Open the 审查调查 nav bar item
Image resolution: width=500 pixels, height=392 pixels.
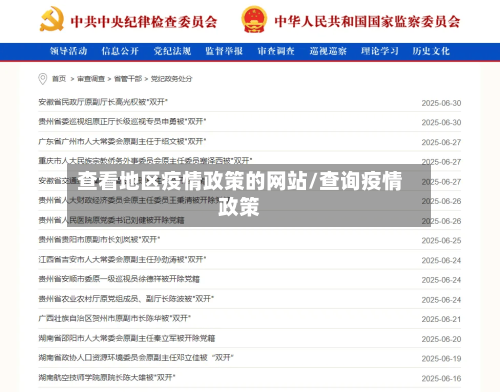coord(276,51)
